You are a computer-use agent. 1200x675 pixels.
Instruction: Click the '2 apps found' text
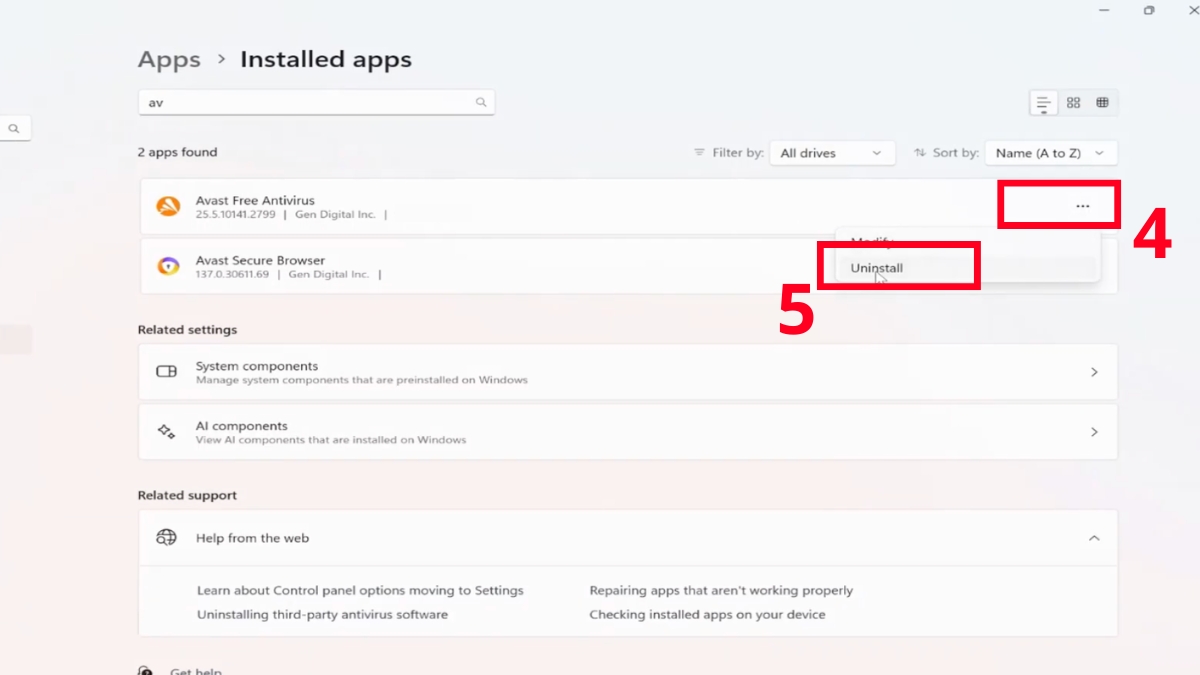point(177,153)
